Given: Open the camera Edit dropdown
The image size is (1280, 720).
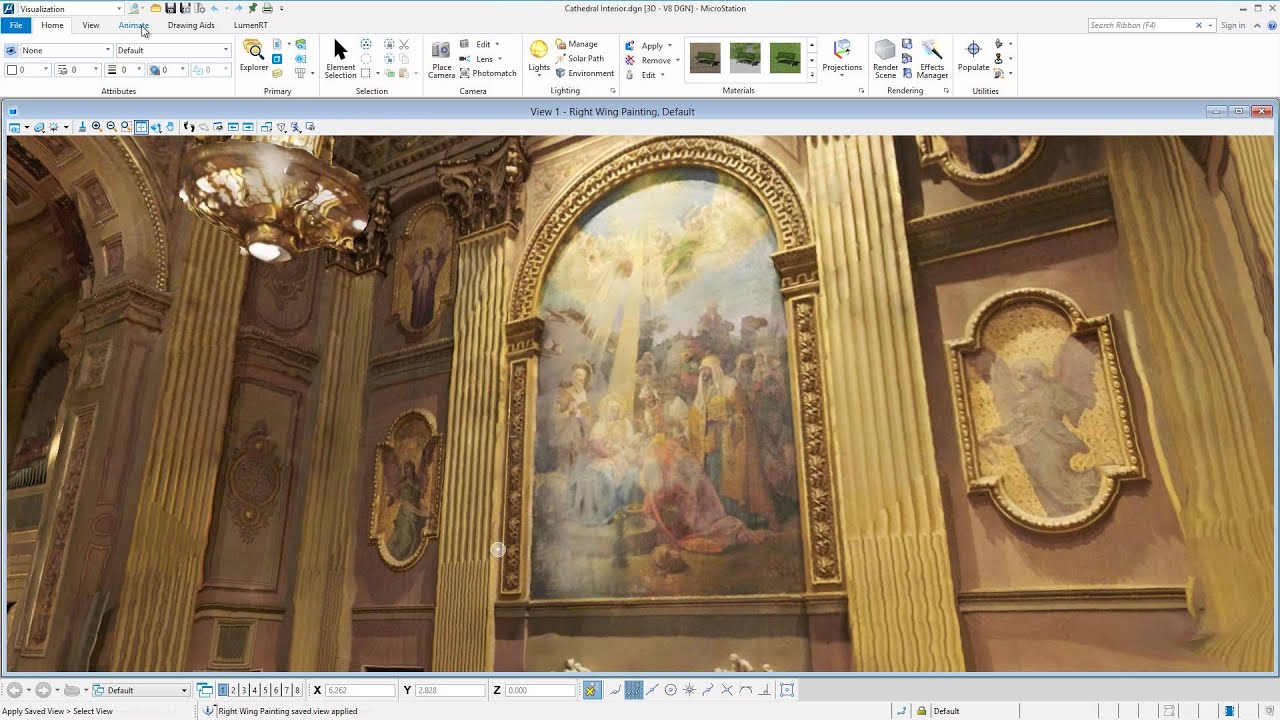Looking at the screenshot, I should pyautogui.click(x=480, y=44).
